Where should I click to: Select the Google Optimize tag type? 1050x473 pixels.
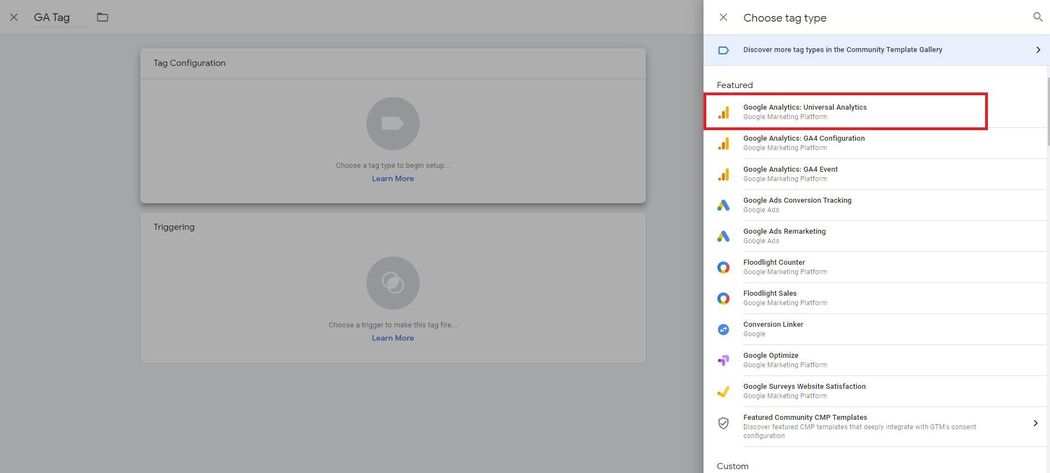pos(875,360)
